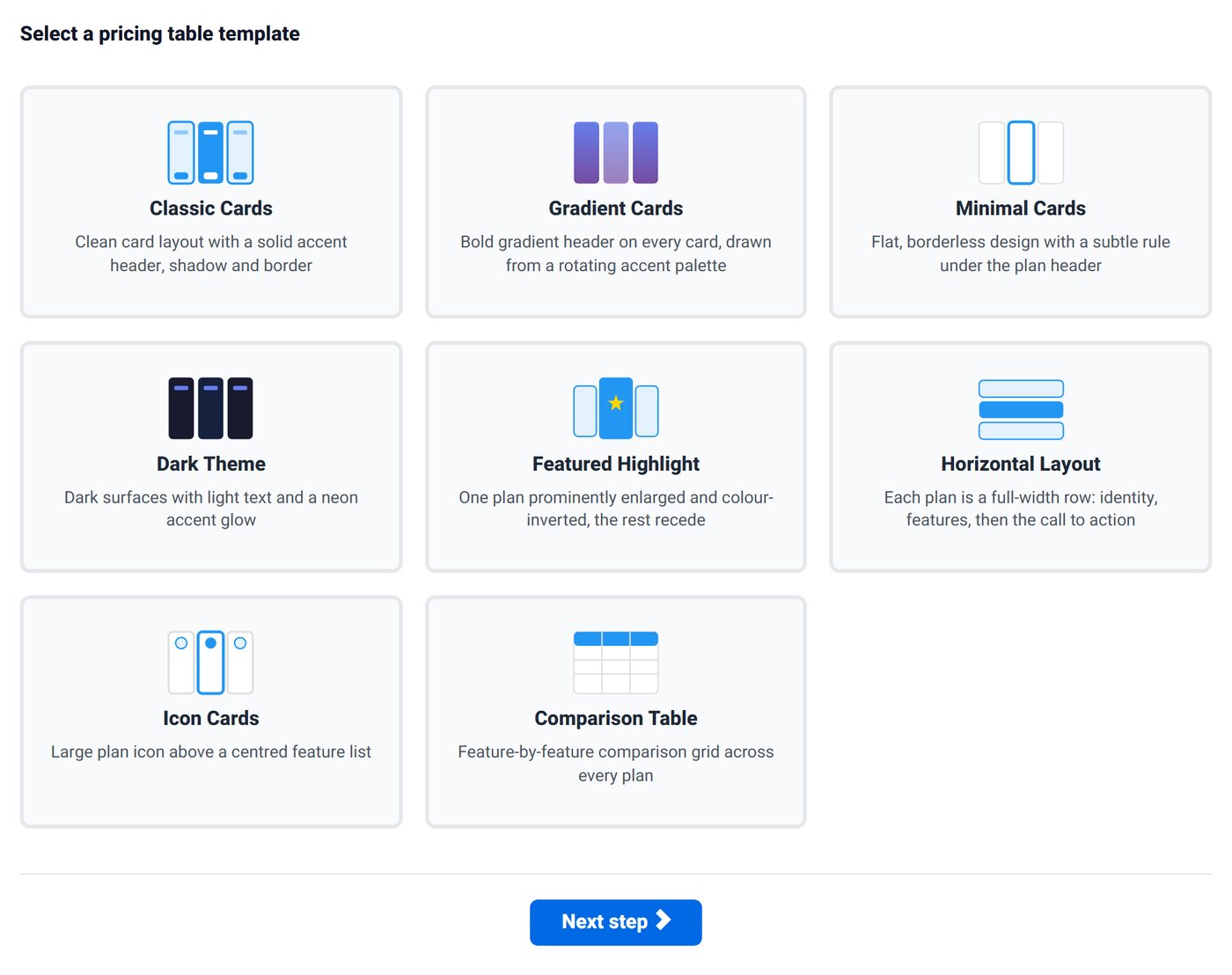This screenshot has width=1232, height=975.
Task: Click the chevron arrow in Next step
Action: (664, 920)
